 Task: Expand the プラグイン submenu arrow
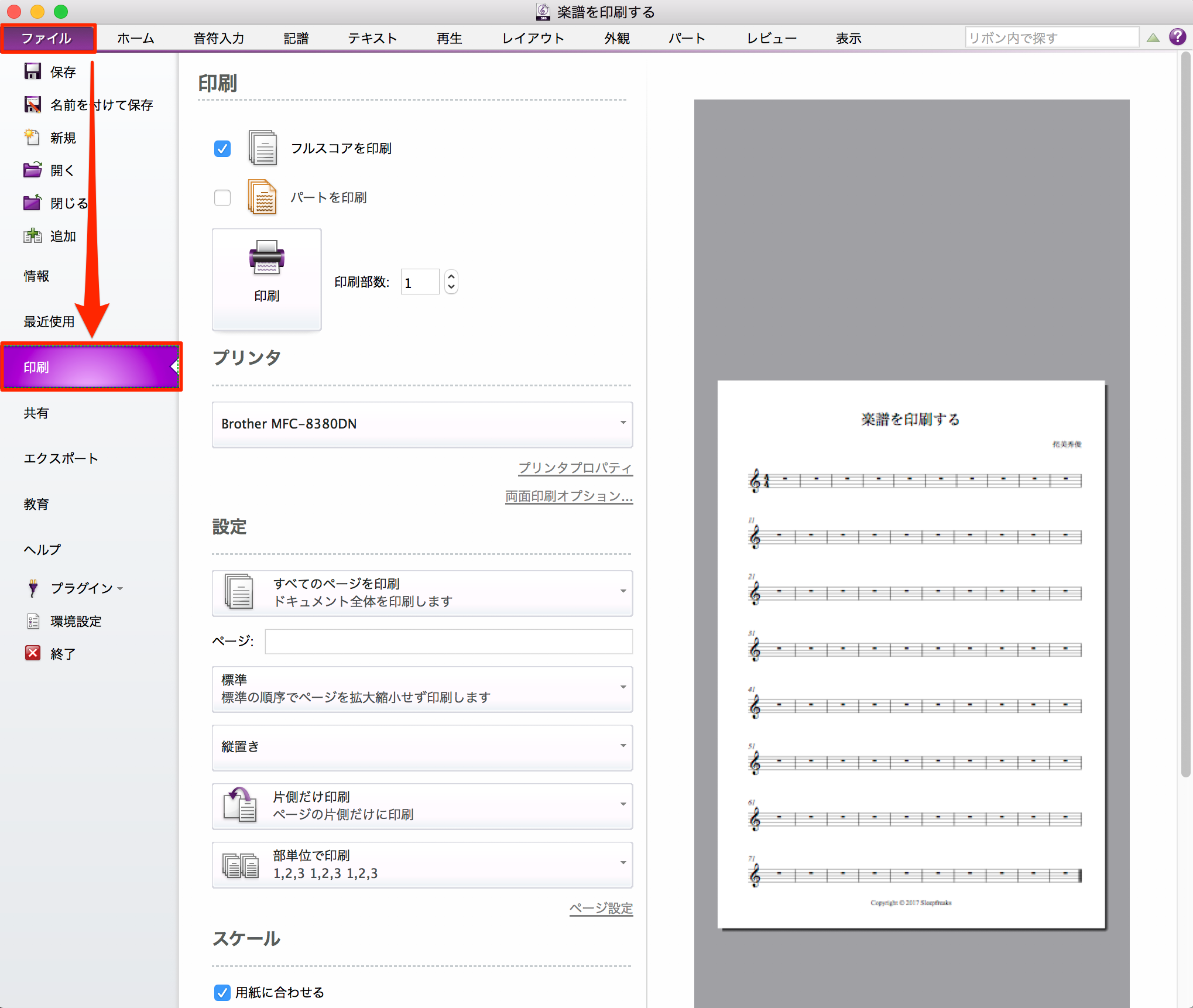tap(120, 589)
